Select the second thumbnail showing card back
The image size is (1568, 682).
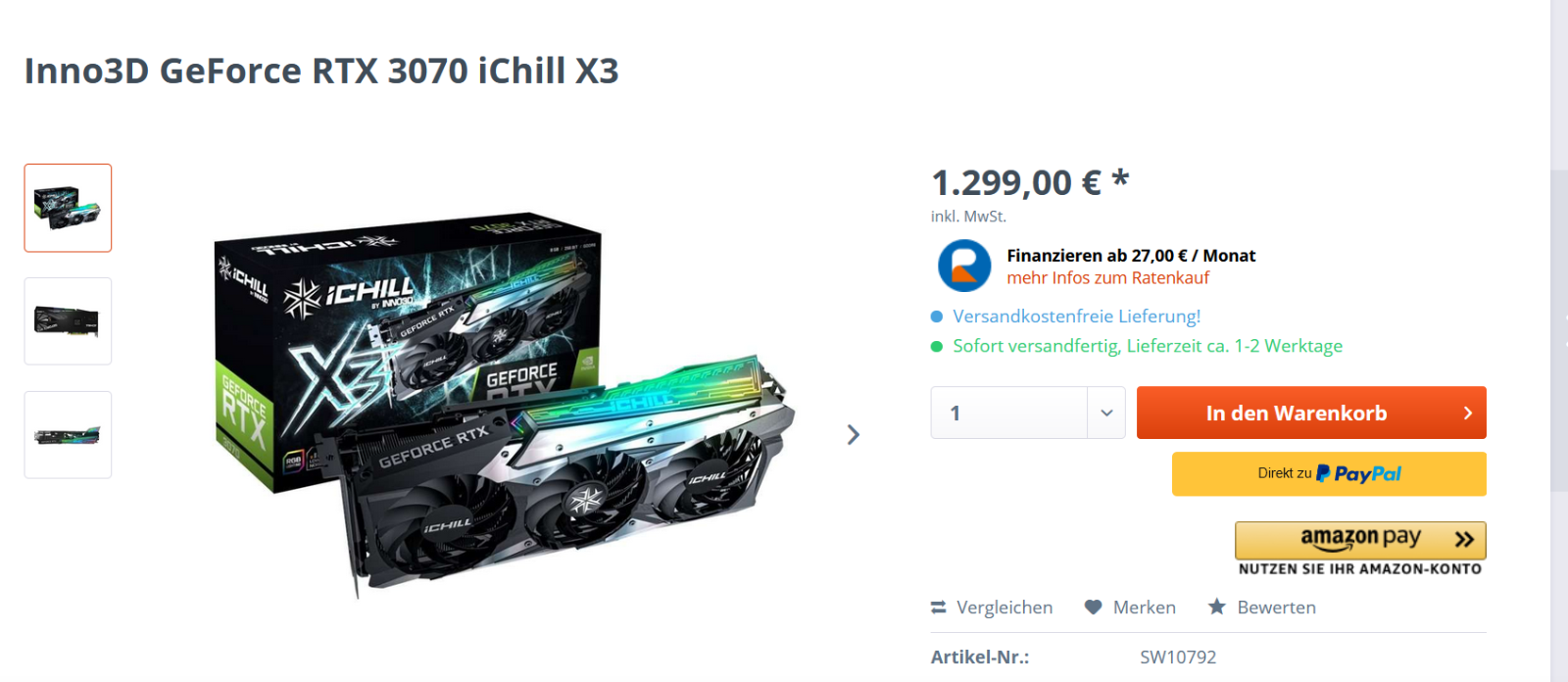68,321
